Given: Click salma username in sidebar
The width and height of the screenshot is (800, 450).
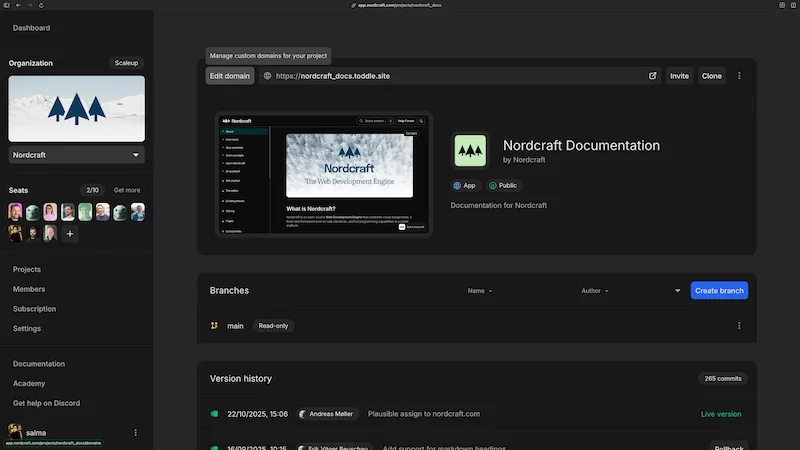Looking at the screenshot, I should 36,433.
